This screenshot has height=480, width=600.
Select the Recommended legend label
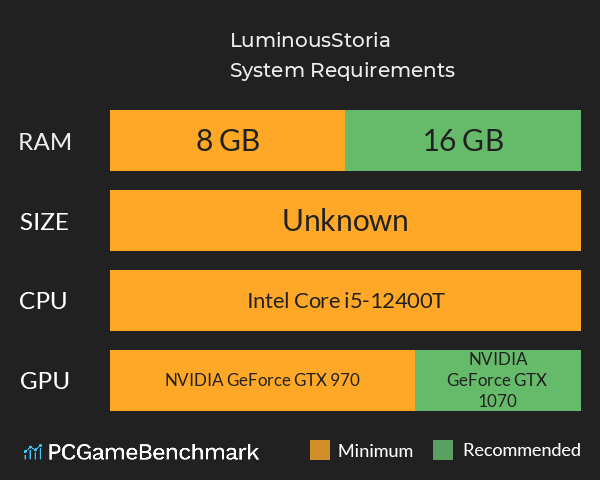tap(521, 451)
